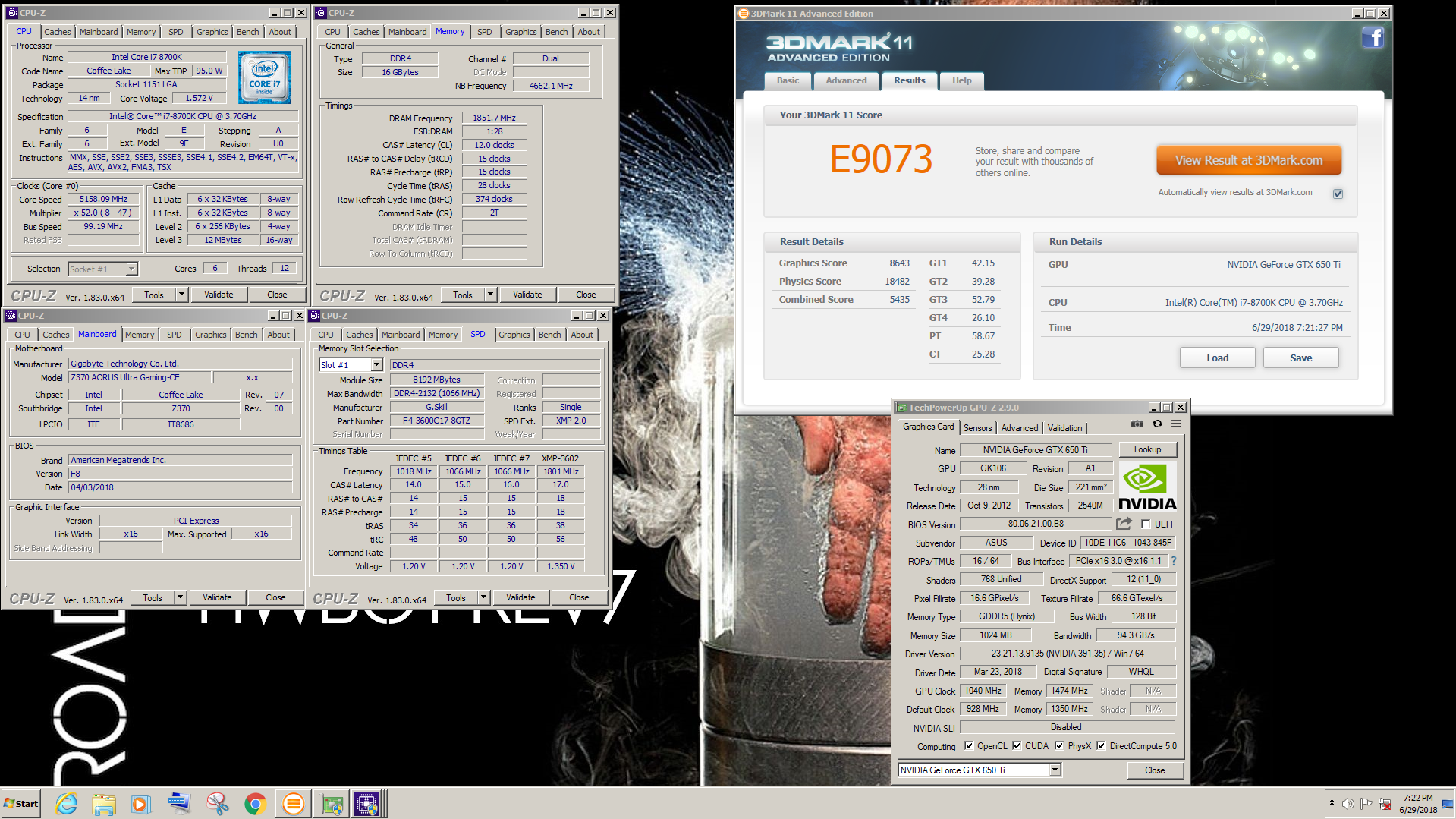
Task: Click the Intel Core i7 logo
Action: tap(265, 77)
